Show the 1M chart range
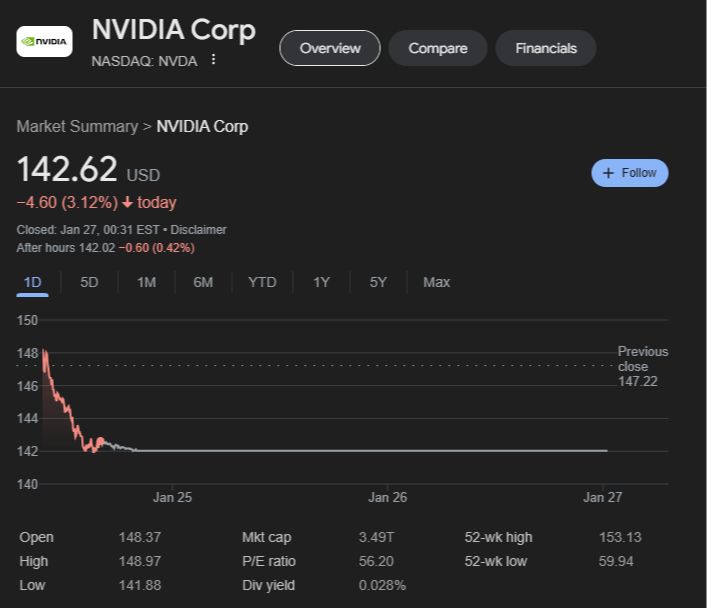Image resolution: width=707 pixels, height=608 pixels. point(146,282)
